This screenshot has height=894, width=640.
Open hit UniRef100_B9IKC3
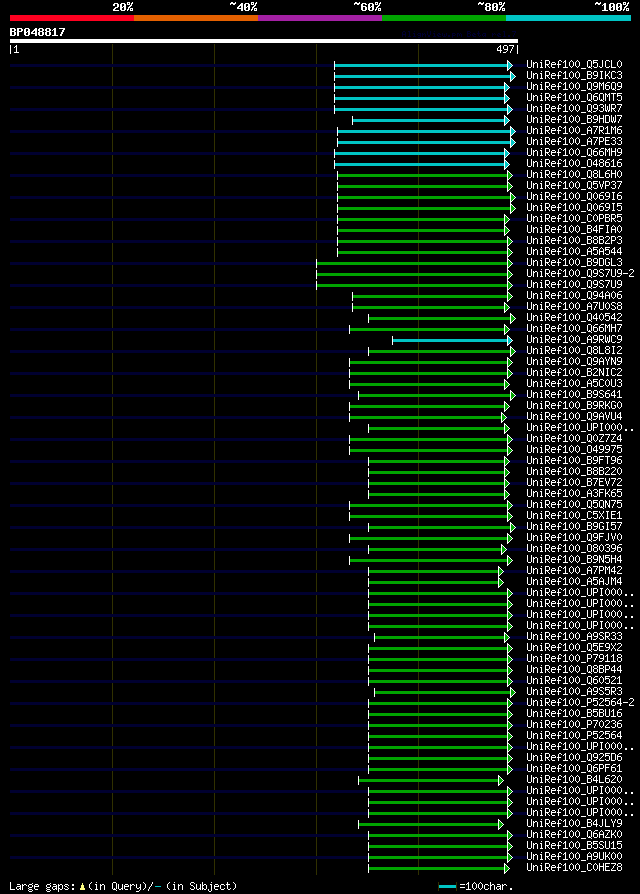click(574, 75)
